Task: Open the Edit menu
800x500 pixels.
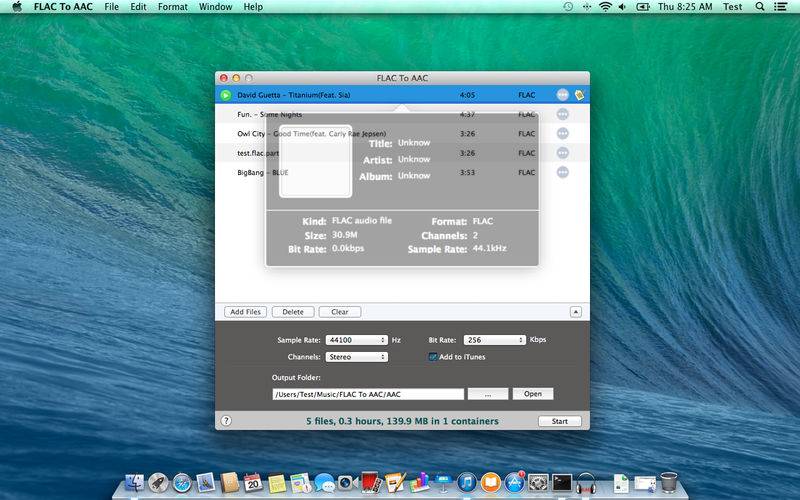Action: 138,7
